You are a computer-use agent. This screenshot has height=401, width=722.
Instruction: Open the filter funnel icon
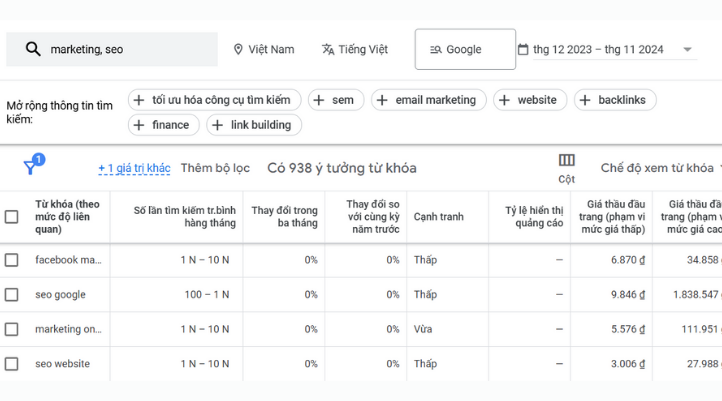30,167
